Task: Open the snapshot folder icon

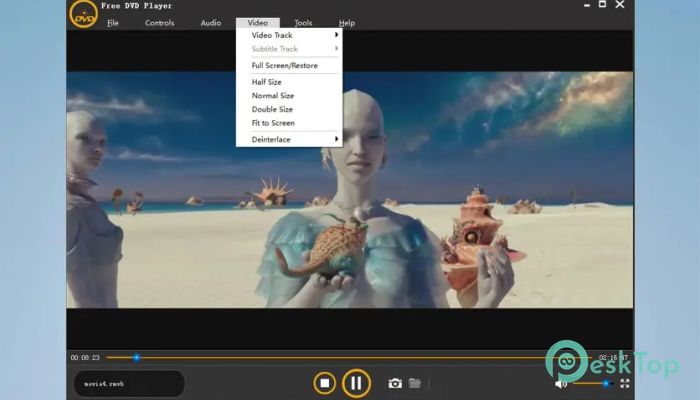Action: click(x=415, y=383)
